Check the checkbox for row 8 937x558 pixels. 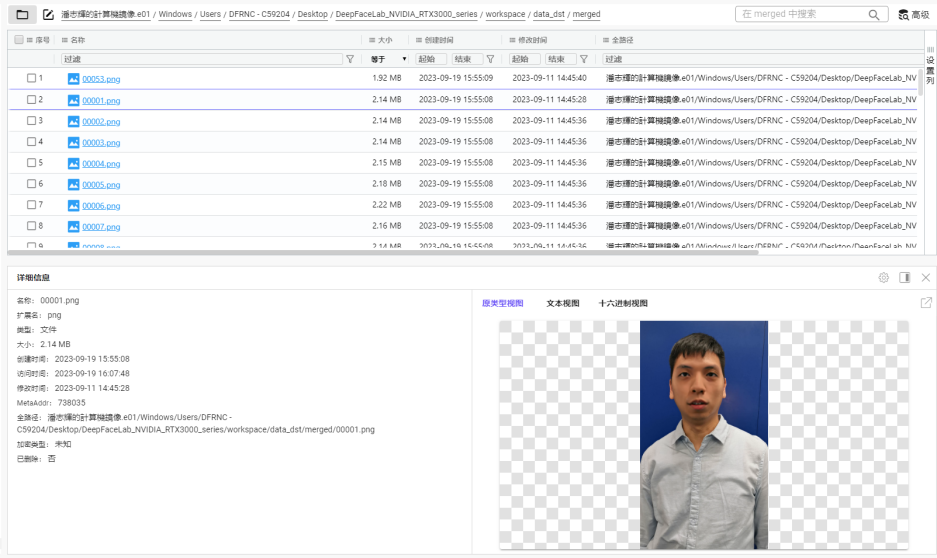click(31, 226)
